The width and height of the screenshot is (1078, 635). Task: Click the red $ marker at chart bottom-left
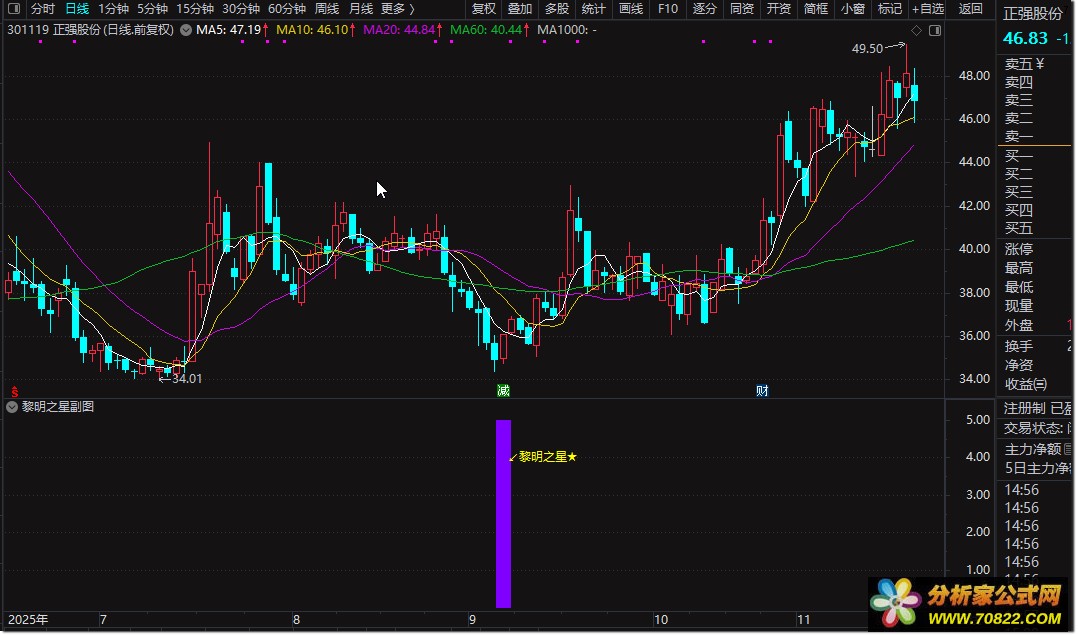(13, 390)
